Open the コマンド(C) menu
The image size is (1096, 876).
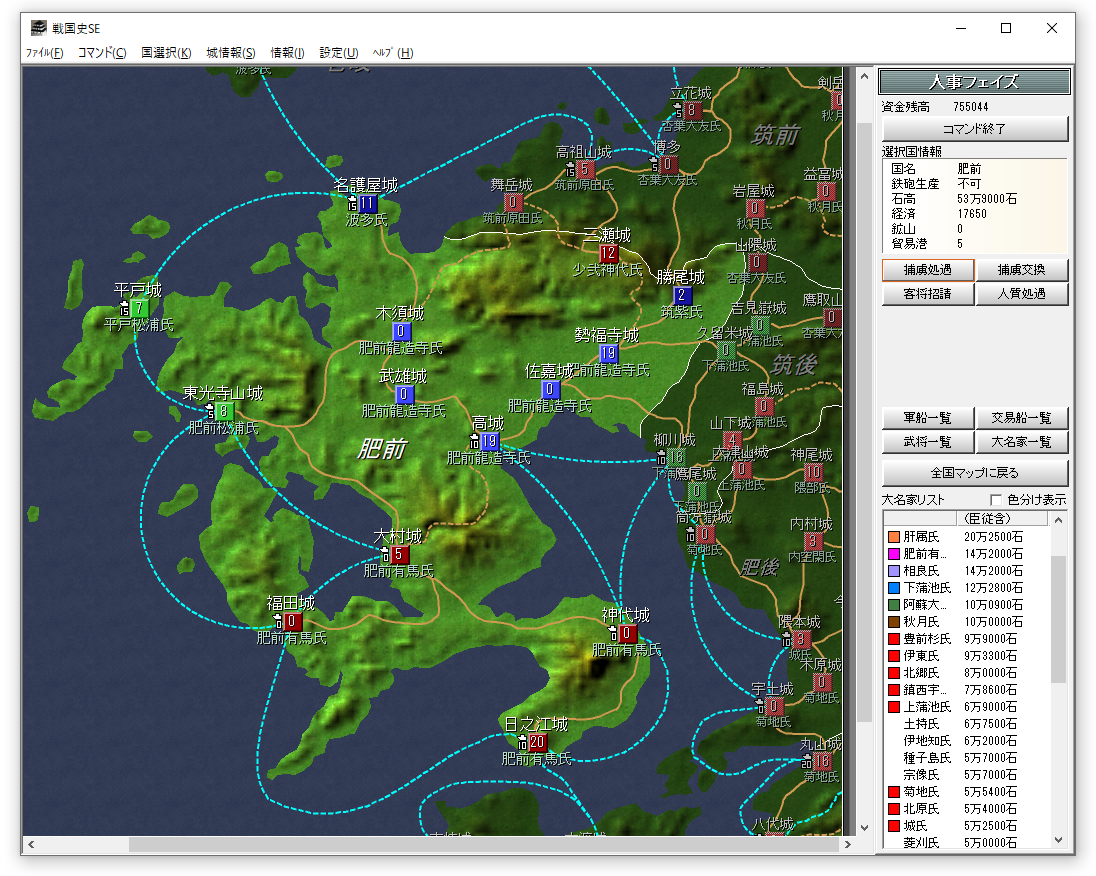click(102, 53)
